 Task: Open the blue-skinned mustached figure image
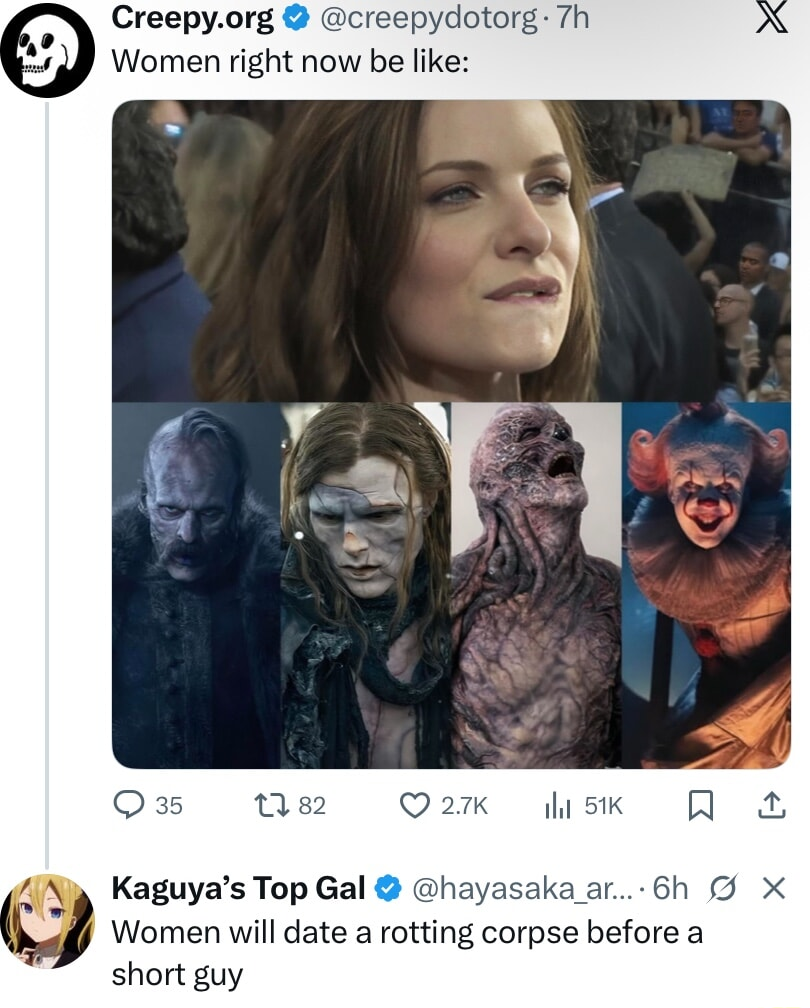196,585
